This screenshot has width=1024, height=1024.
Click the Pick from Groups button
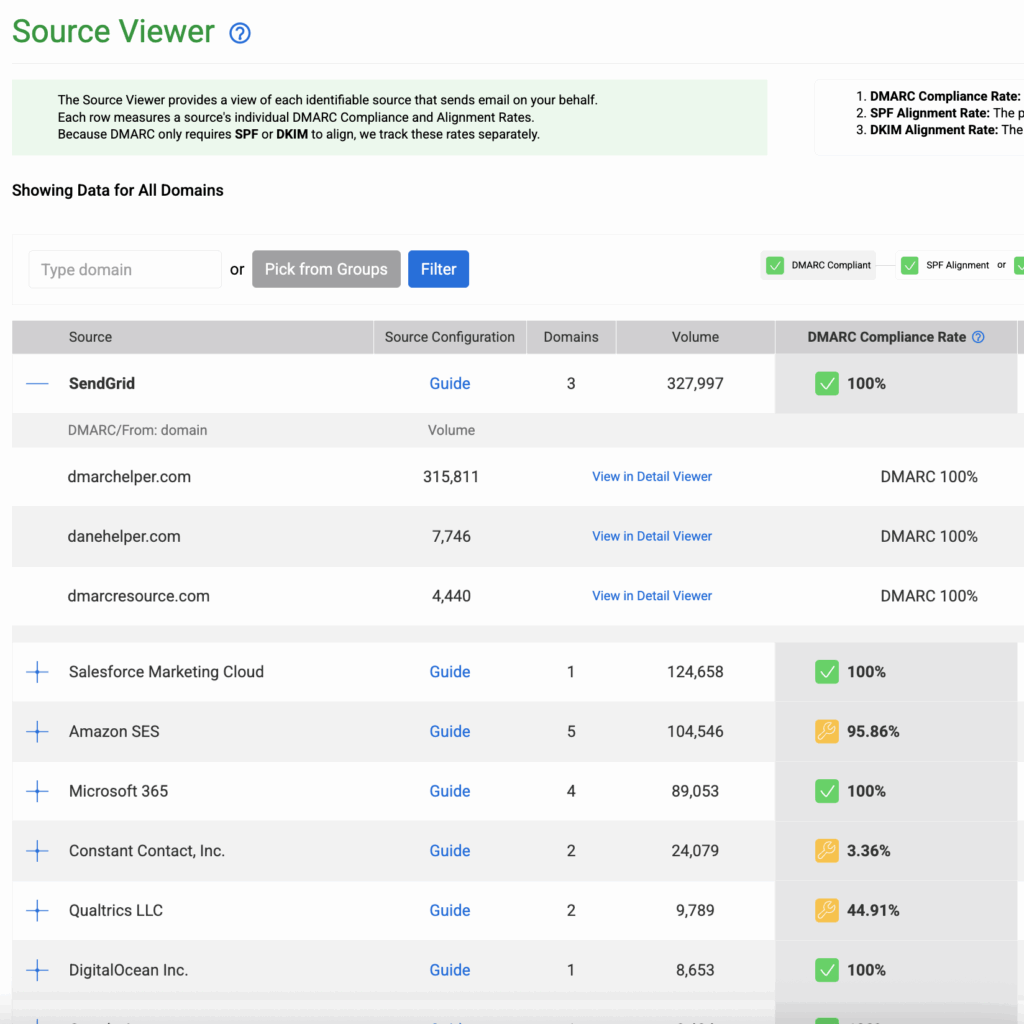point(326,269)
